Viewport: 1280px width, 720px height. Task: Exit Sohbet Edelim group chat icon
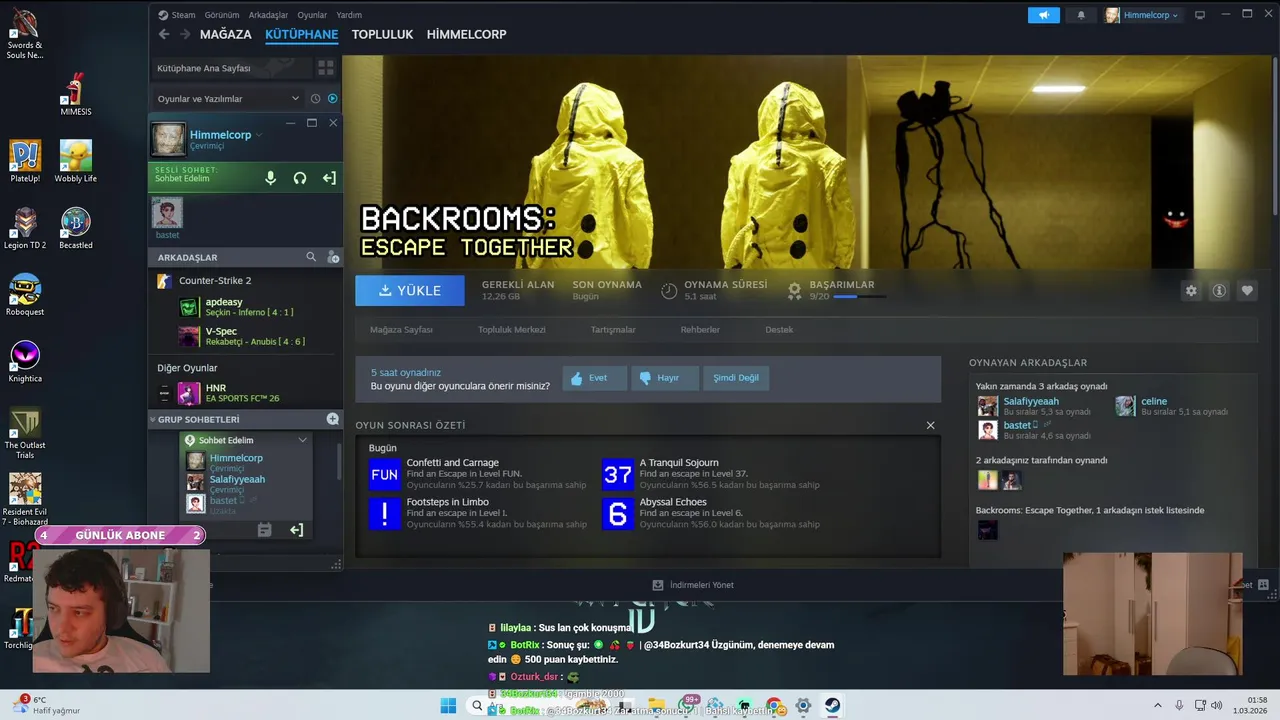point(296,530)
